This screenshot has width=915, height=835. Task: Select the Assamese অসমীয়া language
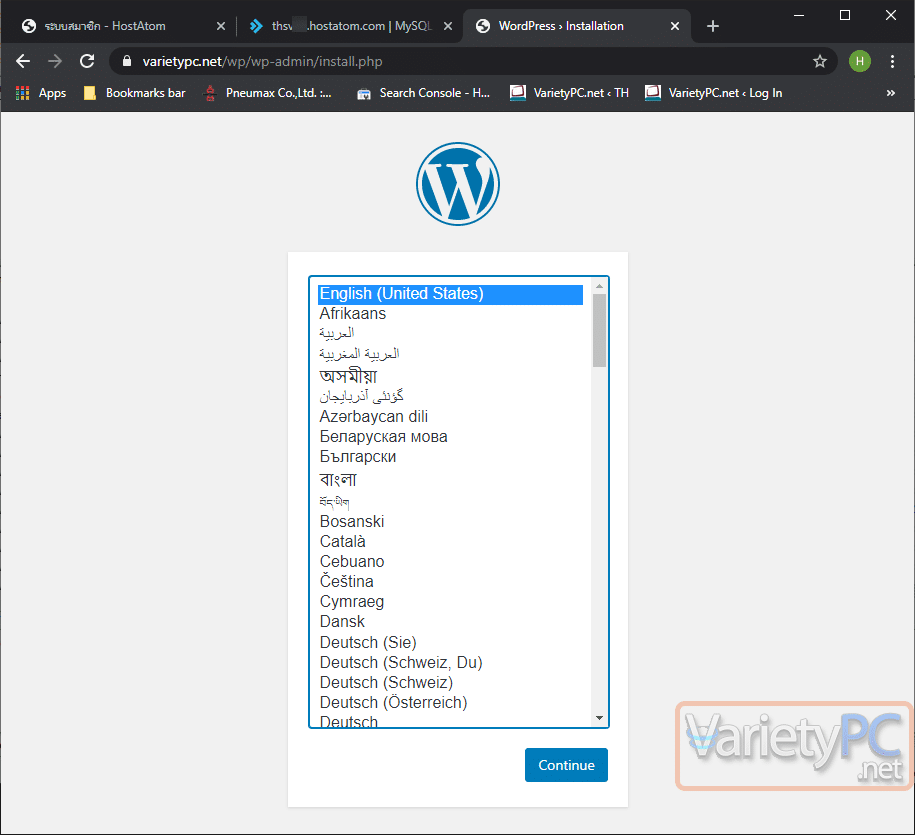[450, 375]
